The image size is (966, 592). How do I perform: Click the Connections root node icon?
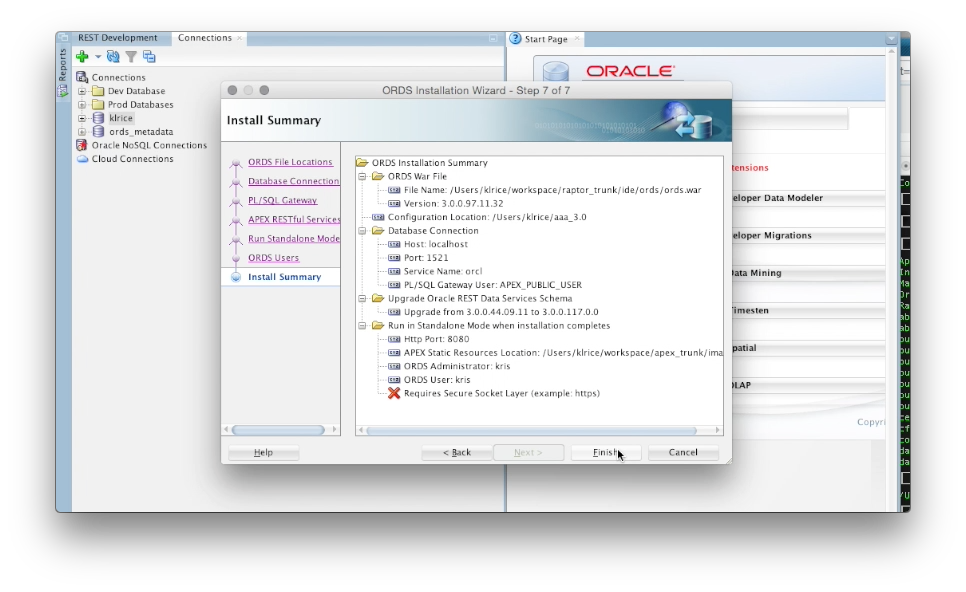pos(82,77)
